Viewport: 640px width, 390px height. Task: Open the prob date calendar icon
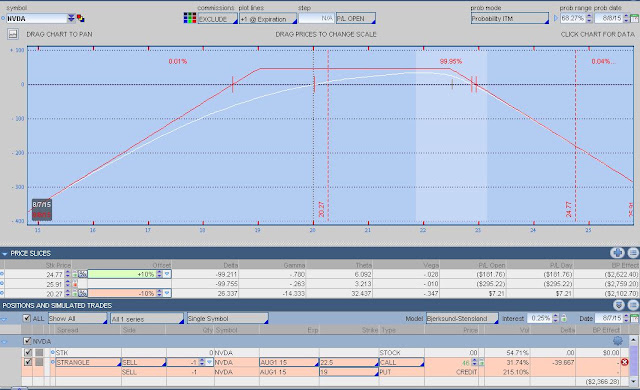[x=635, y=18]
